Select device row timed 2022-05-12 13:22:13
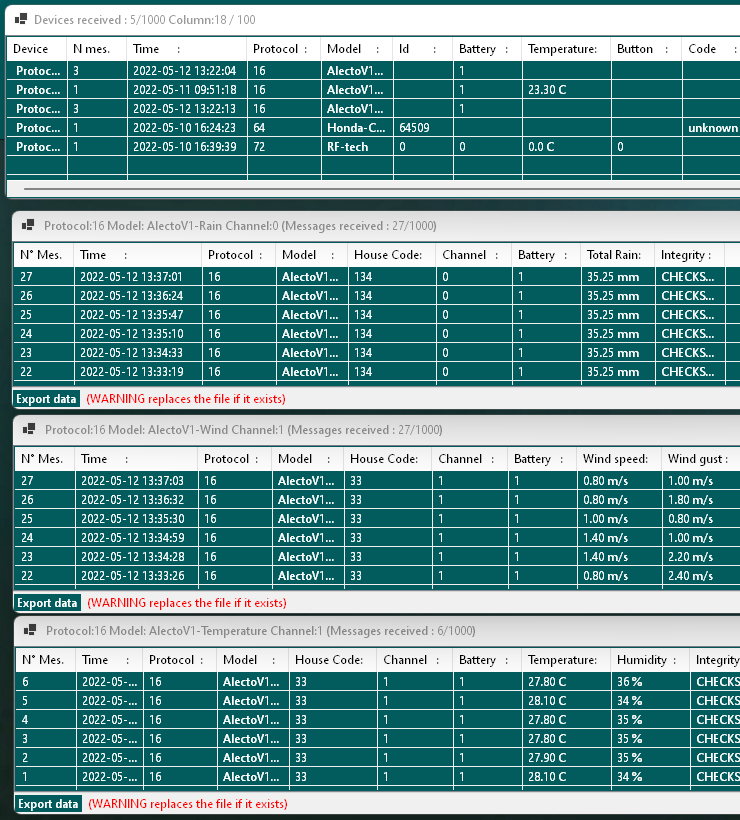Viewport: 740px width, 820px height. click(x=373, y=109)
